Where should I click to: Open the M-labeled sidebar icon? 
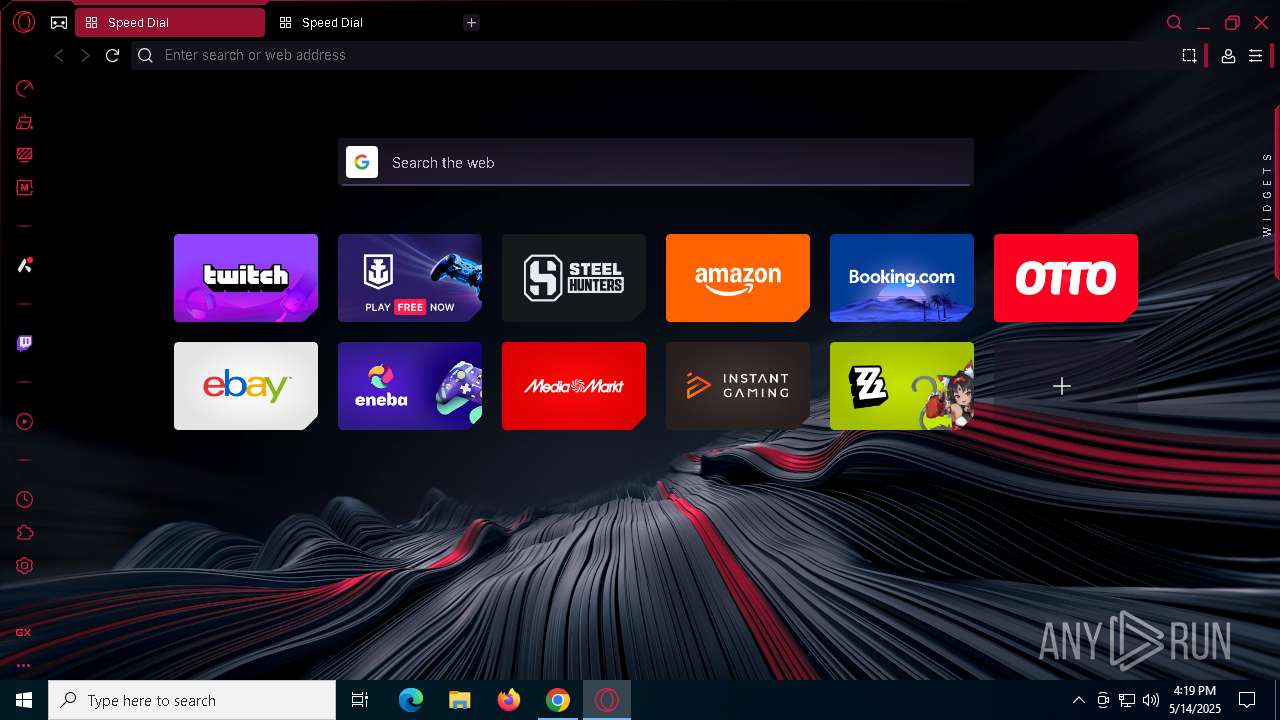[25, 187]
